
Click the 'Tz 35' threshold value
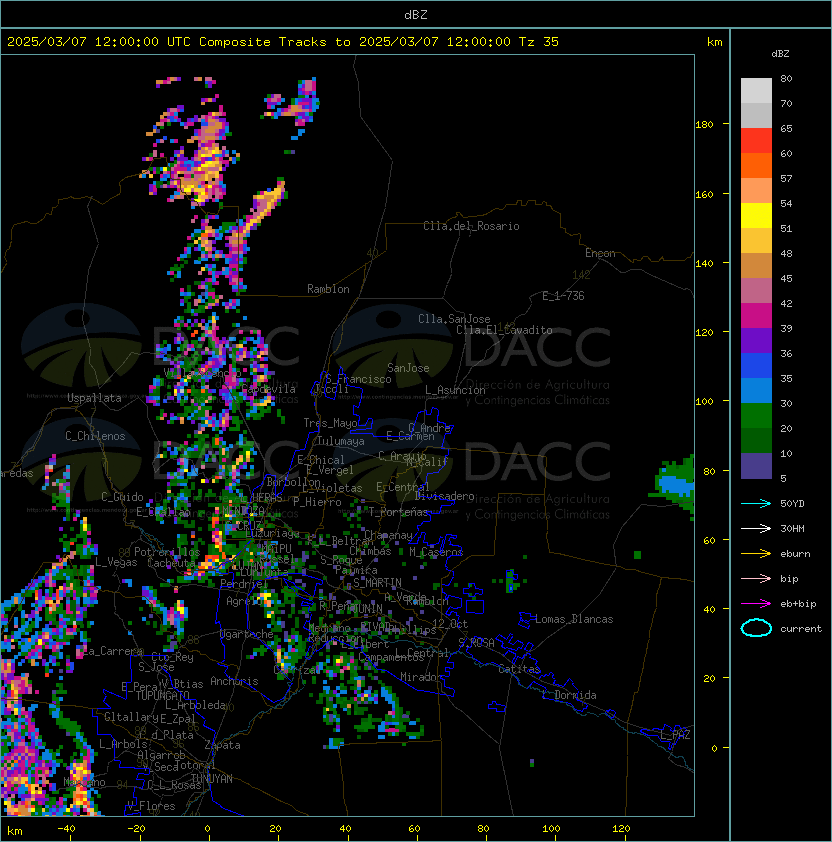tap(539, 42)
